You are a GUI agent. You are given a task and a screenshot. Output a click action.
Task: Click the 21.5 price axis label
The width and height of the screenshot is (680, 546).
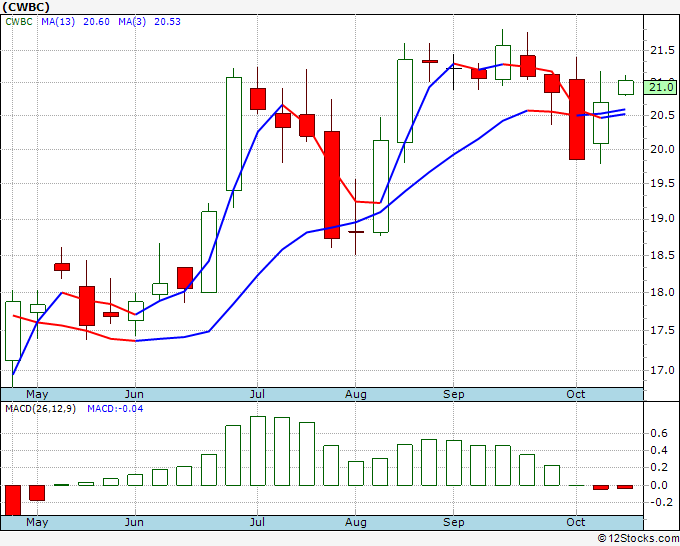click(662, 50)
